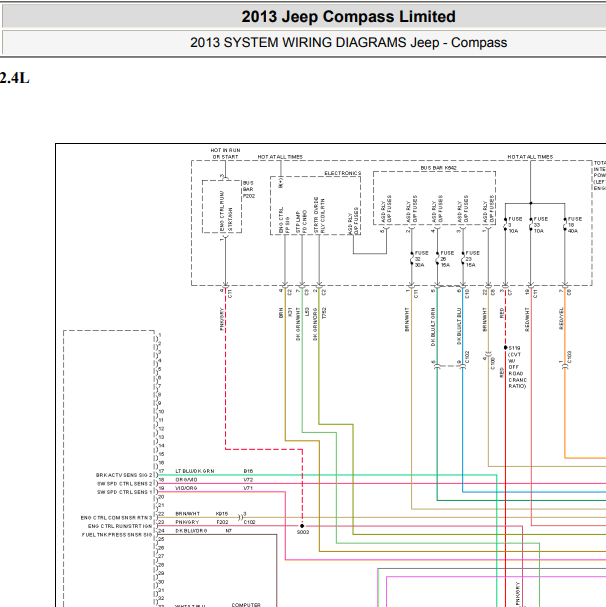Click the 'BUS BAR F202' label

point(249,189)
